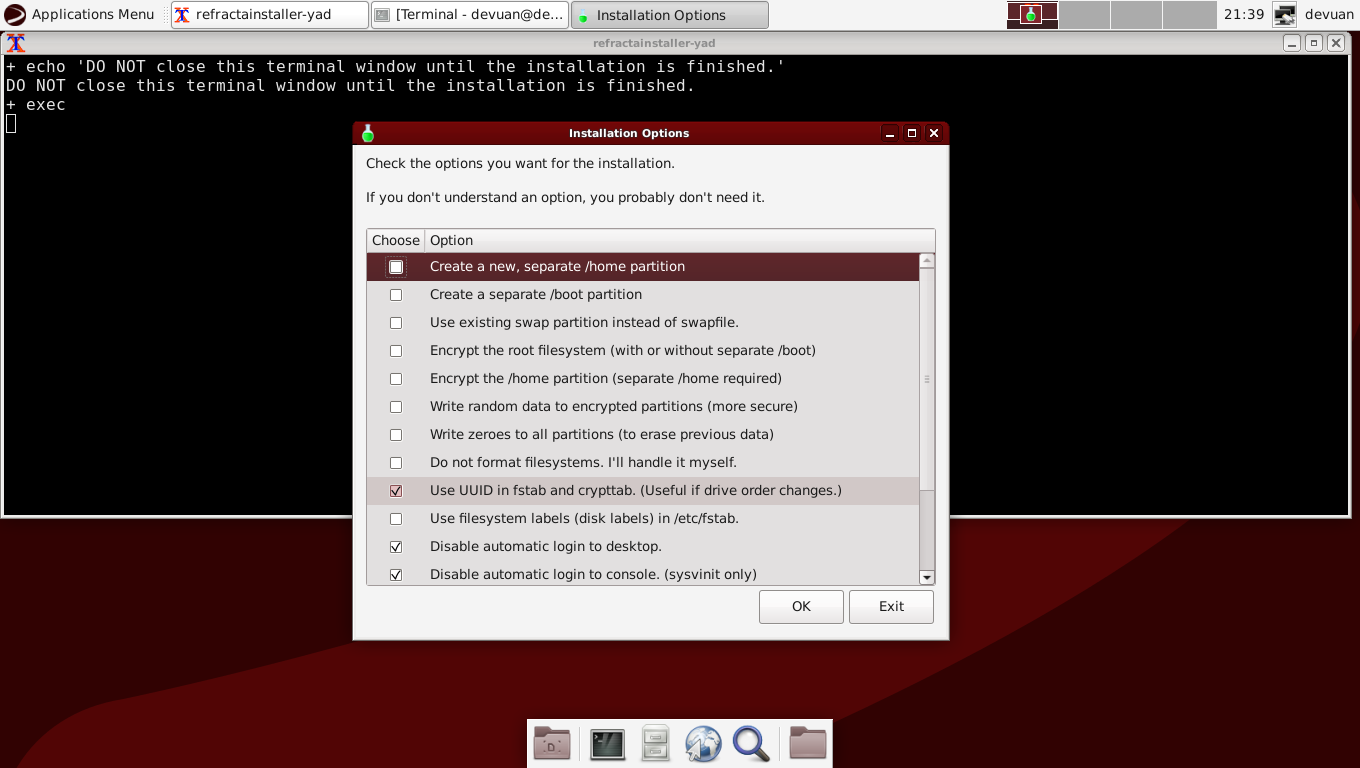Maximize the refractainstaller-yad terminal window

(x=1314, y=43)
